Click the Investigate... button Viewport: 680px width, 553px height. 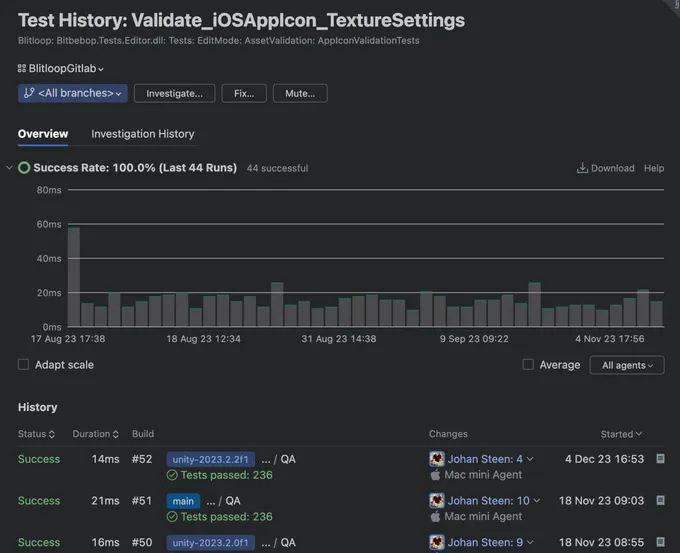click(x=174, y=93)
